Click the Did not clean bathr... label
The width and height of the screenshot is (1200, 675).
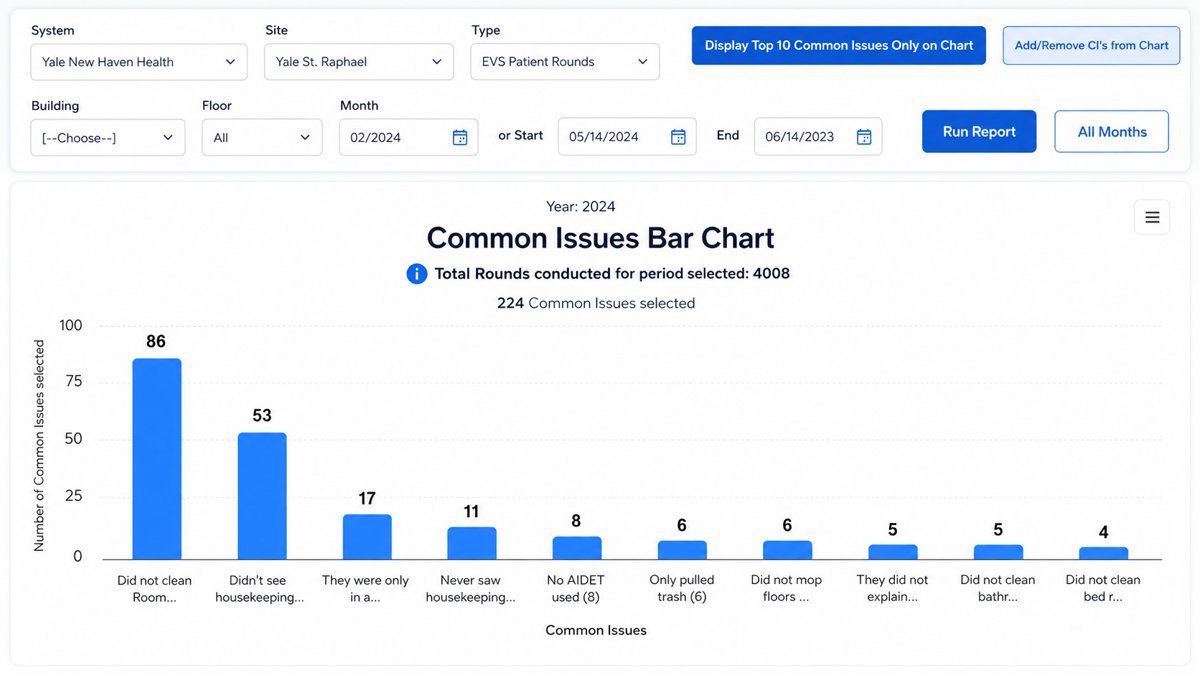pyautogui.click(x=998, y=588)
